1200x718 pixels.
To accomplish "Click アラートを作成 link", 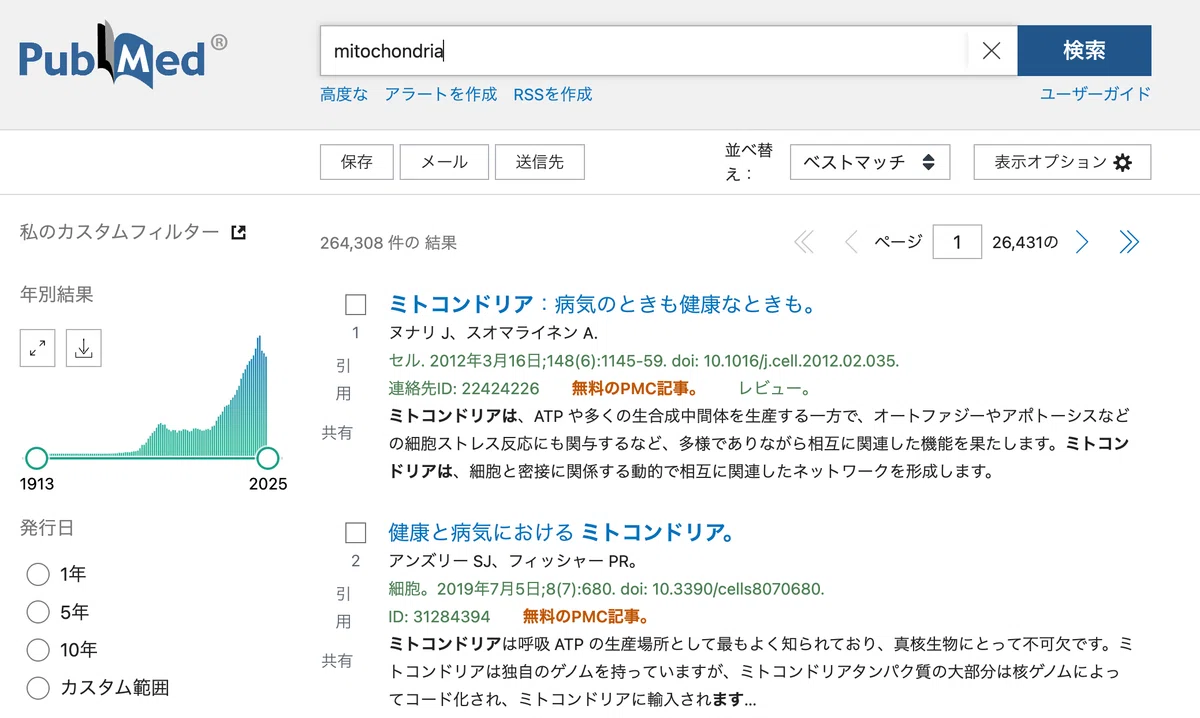I will click(441, 94).
